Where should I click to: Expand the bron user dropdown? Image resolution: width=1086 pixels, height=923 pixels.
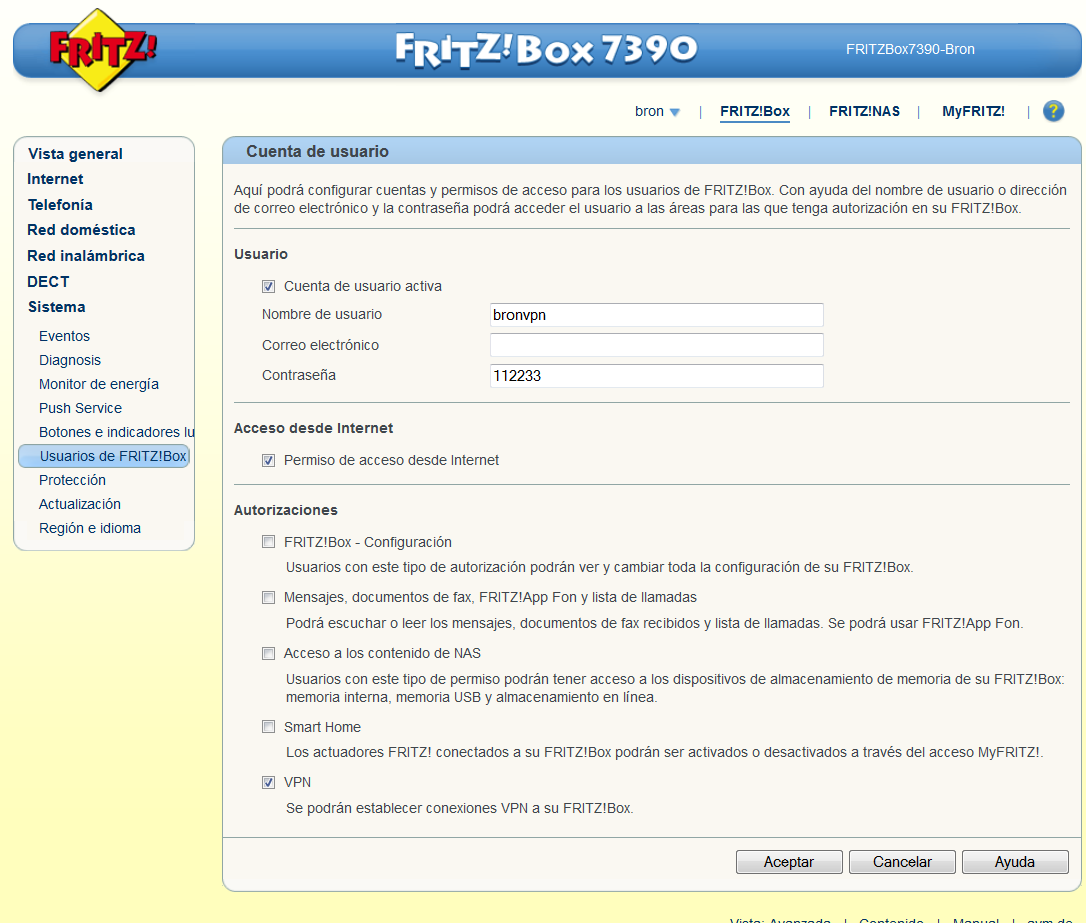coord(657,111)
